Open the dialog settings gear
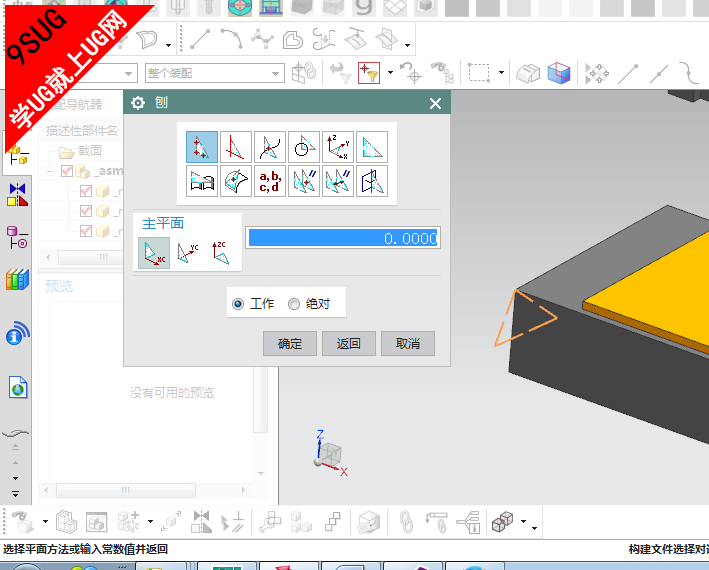 [x=137, y=103]
